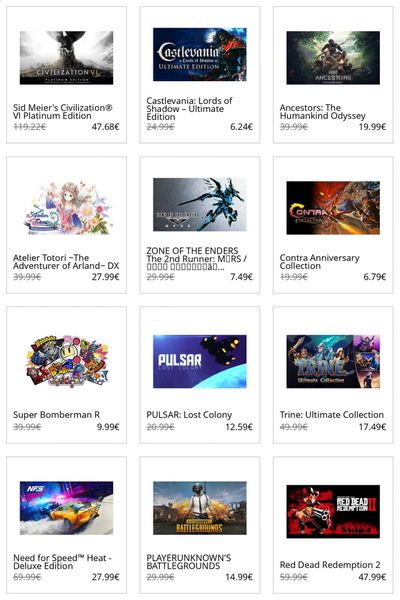Open the Atelier Totori Adventurer of Arland title
Screen dimensions: 400x600
pyautogui.click(x=66, y=262)
